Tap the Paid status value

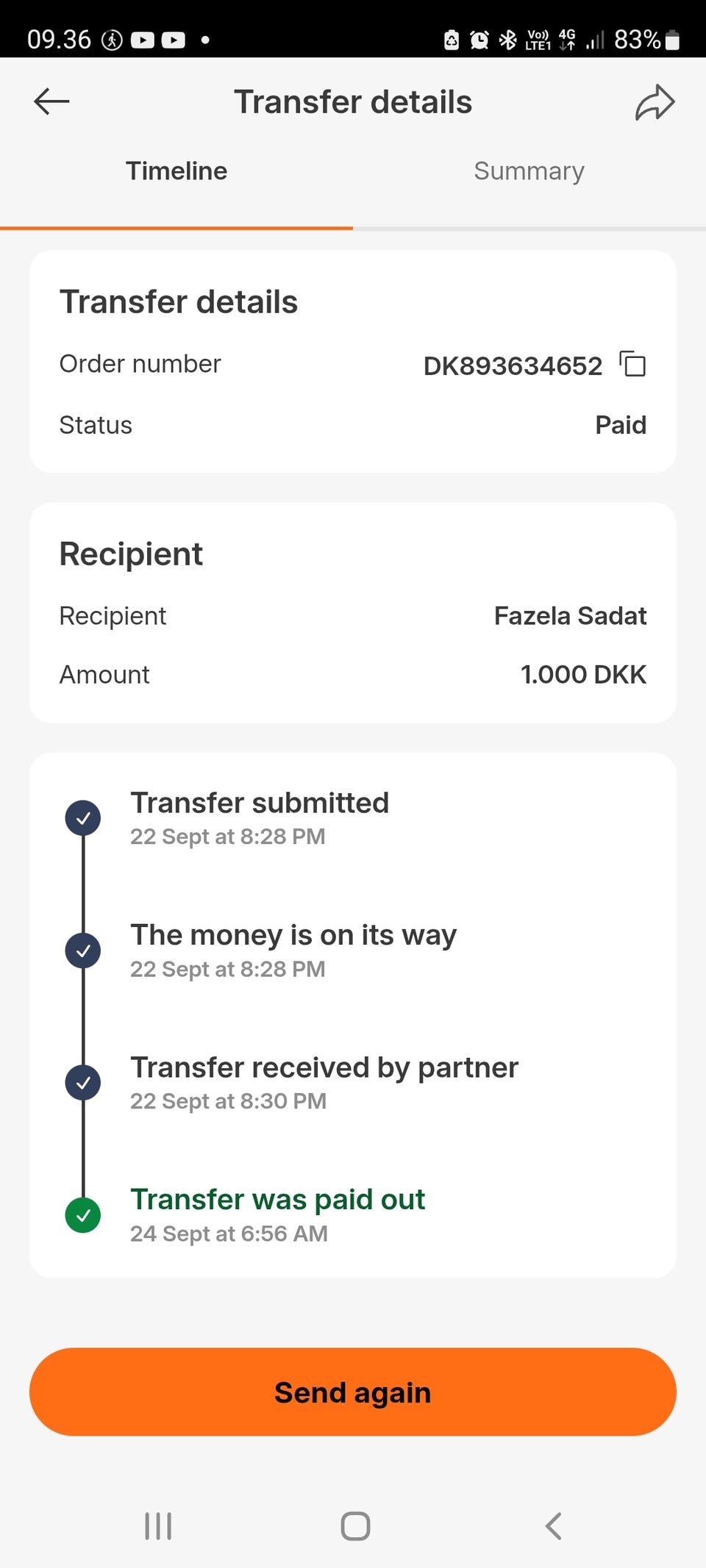click(621, 425)
